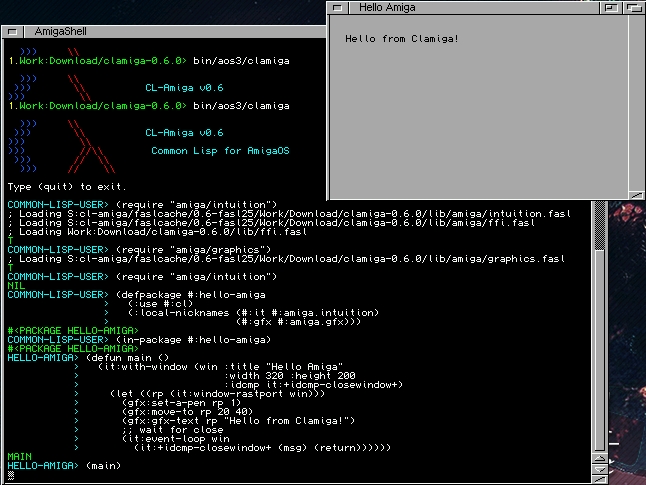The height and width of the screenshot is (485, 646).
Task: Click the '(gfx:set-a-pen rp 1)' line
Action: point(181,403)
